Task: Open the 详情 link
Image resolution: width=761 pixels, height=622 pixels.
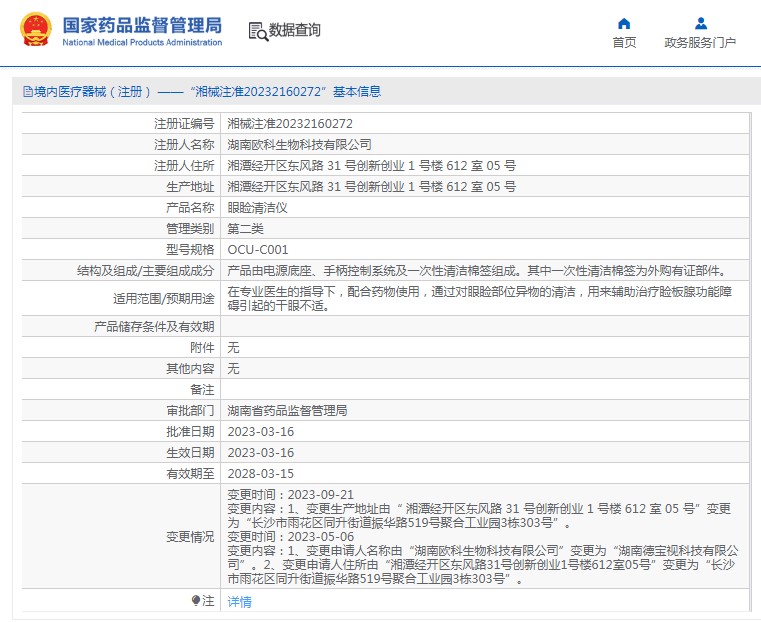Action: [239, 601]
